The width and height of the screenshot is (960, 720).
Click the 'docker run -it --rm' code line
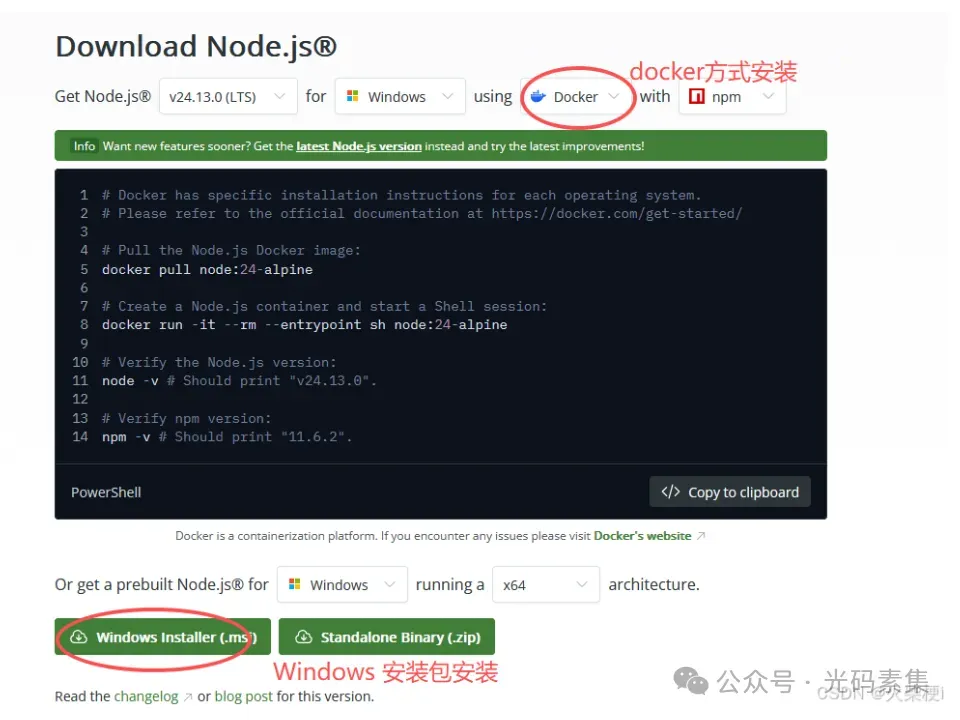(x=304, y=324)
